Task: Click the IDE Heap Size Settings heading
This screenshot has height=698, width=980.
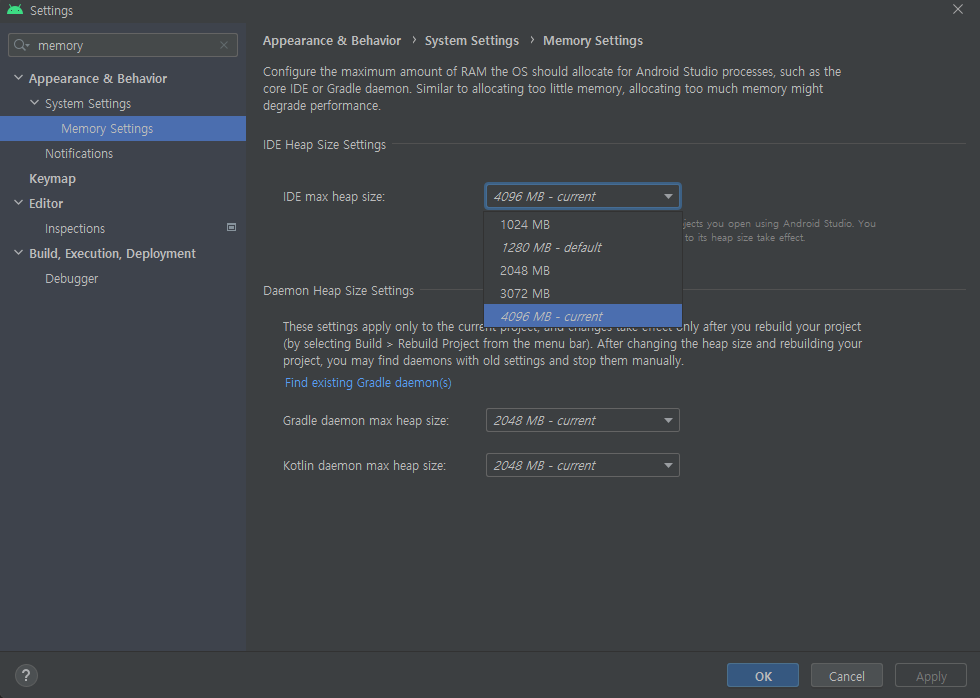Action: click(324, 145)
